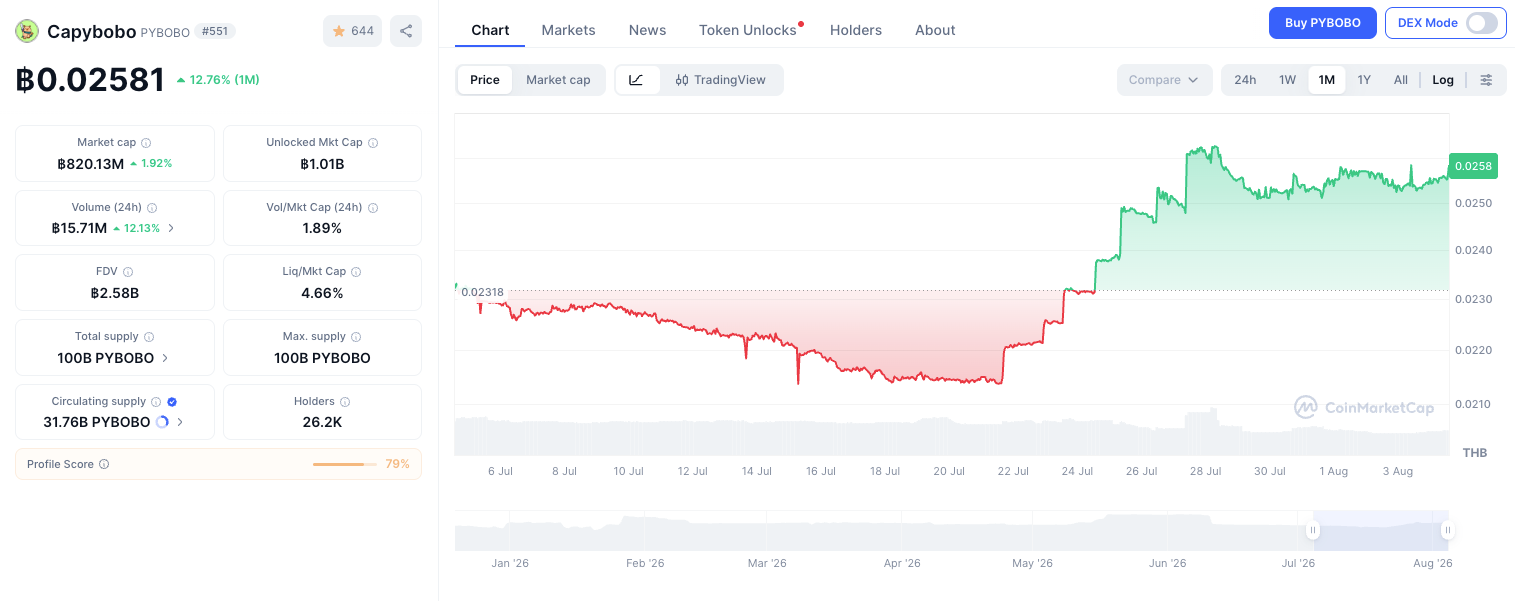This screenshot has height=601, width=1515.
Task: Click the chart range navigator at Mar '26
Action: (767, 531)
